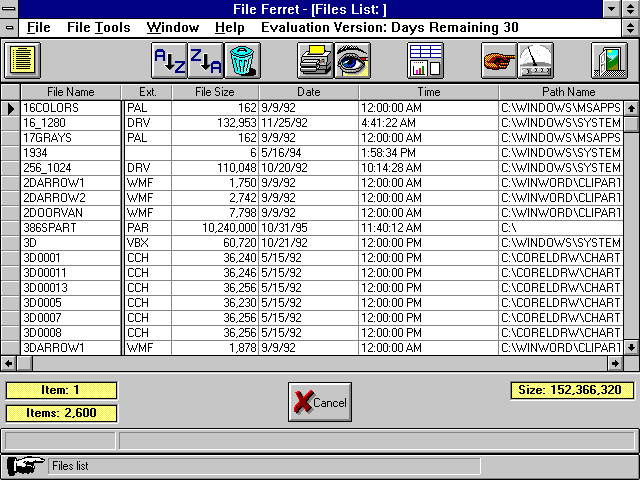
Task: Sort the list descending Z to A
Action: click(x=205, y=61)
